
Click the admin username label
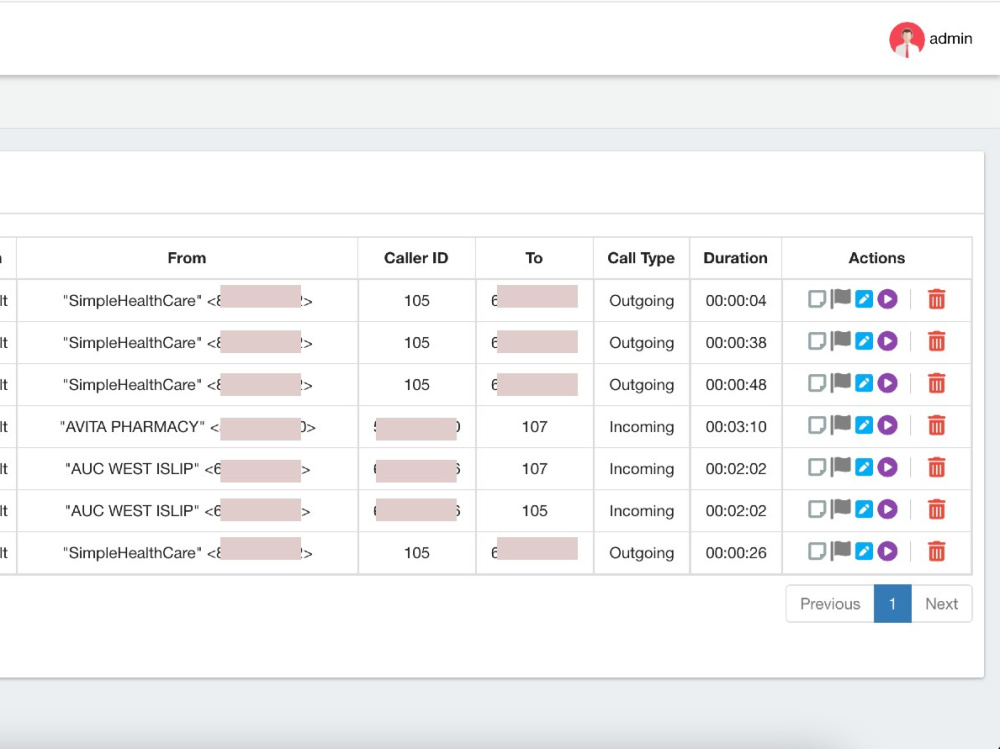coord(950,39)
